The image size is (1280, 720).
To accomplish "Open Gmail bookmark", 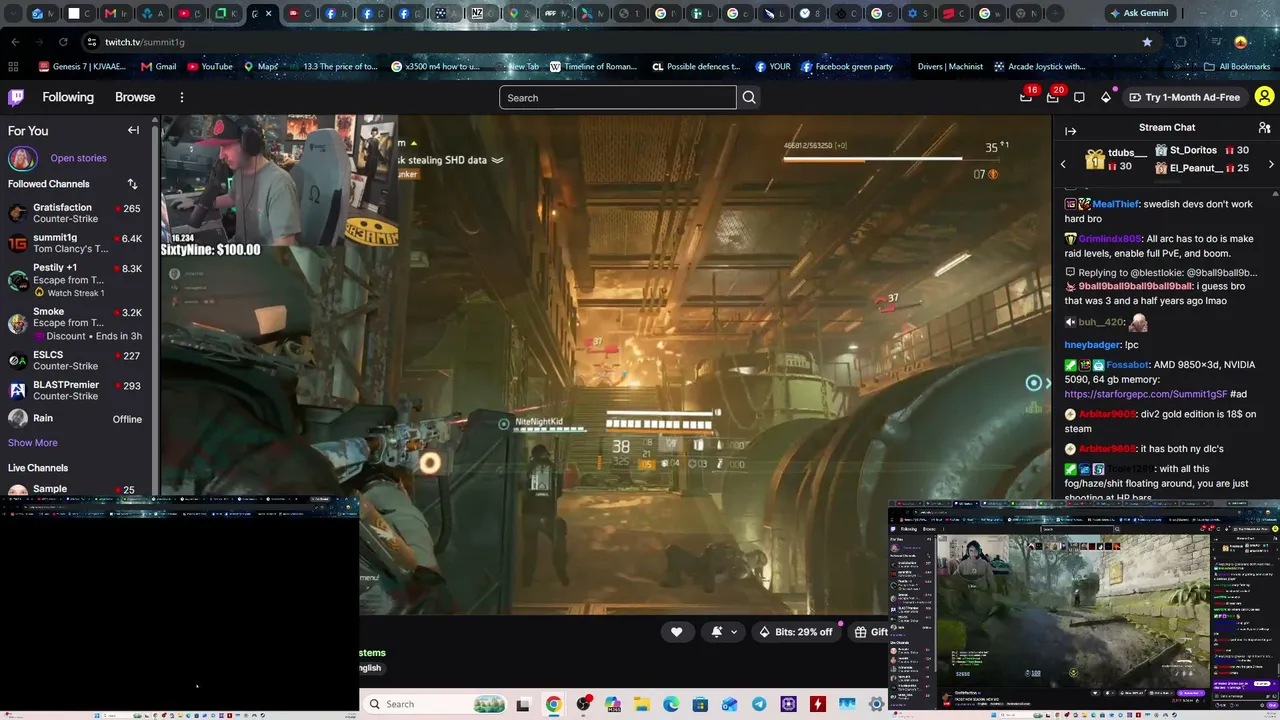I will pyautogui.click(x=159, y=67).
